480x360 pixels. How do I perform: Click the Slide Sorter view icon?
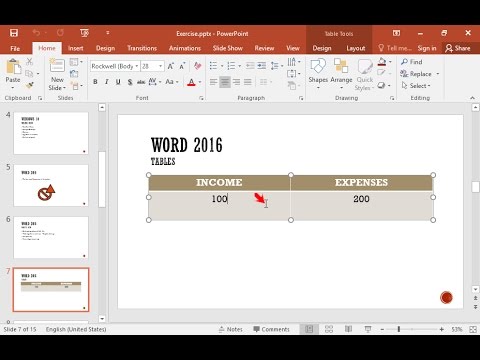pos(329,329)
